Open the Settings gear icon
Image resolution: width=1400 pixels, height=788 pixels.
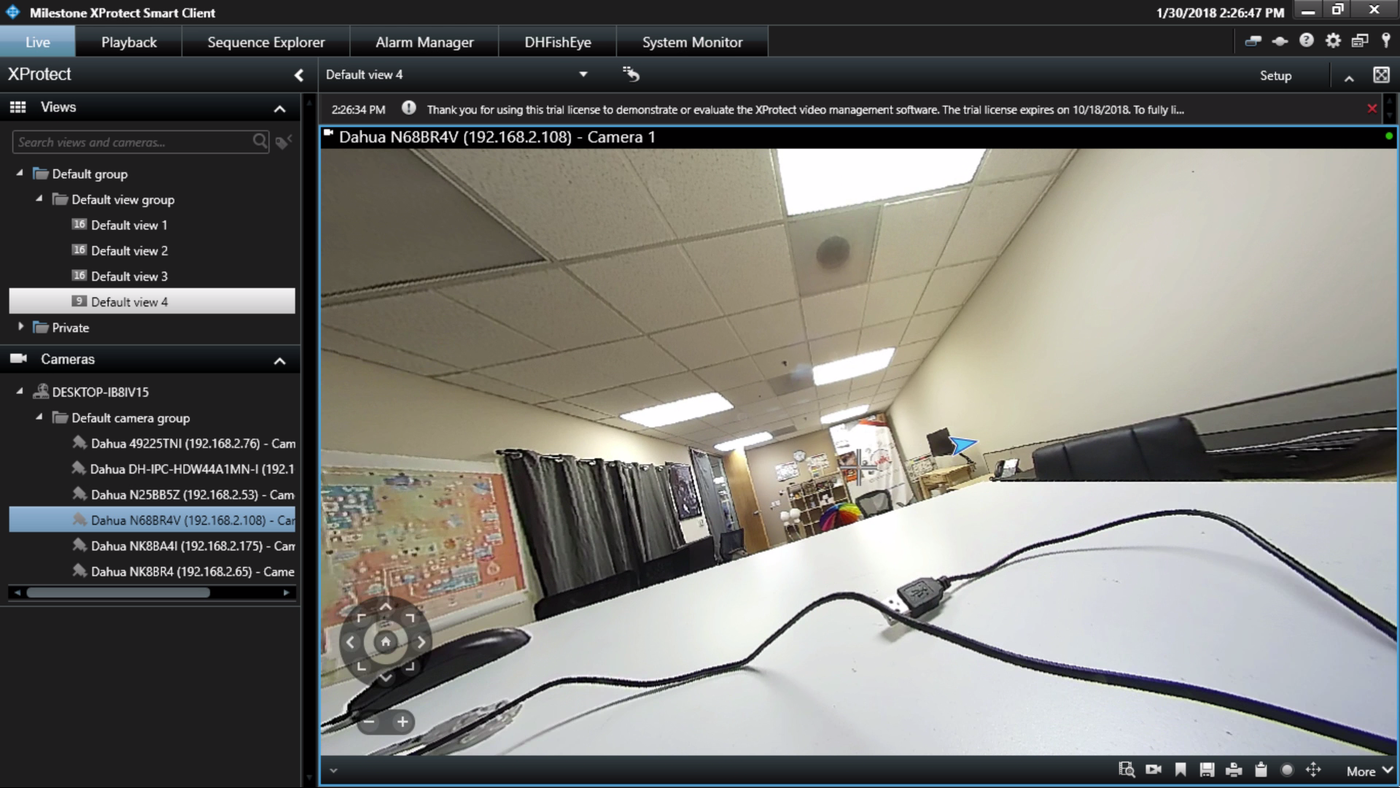[1333, 41]
